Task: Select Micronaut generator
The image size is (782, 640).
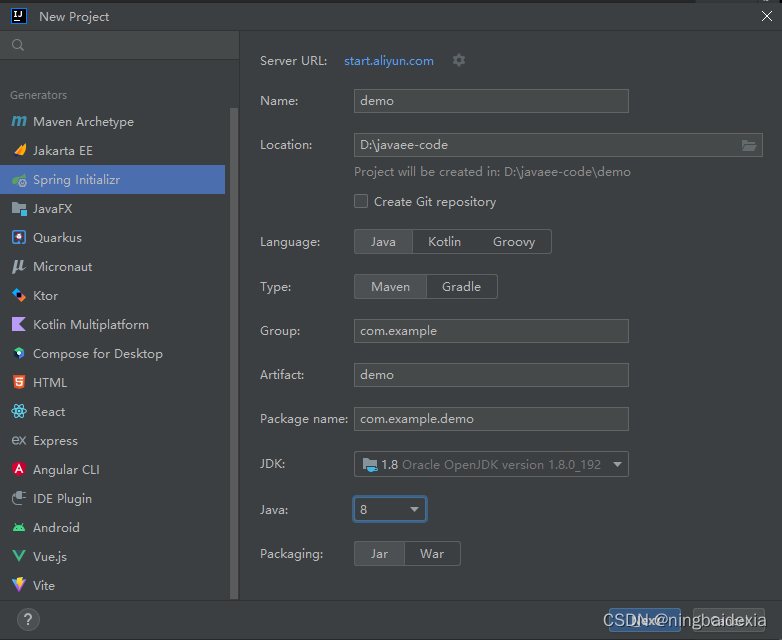Action: coord(112,266)
